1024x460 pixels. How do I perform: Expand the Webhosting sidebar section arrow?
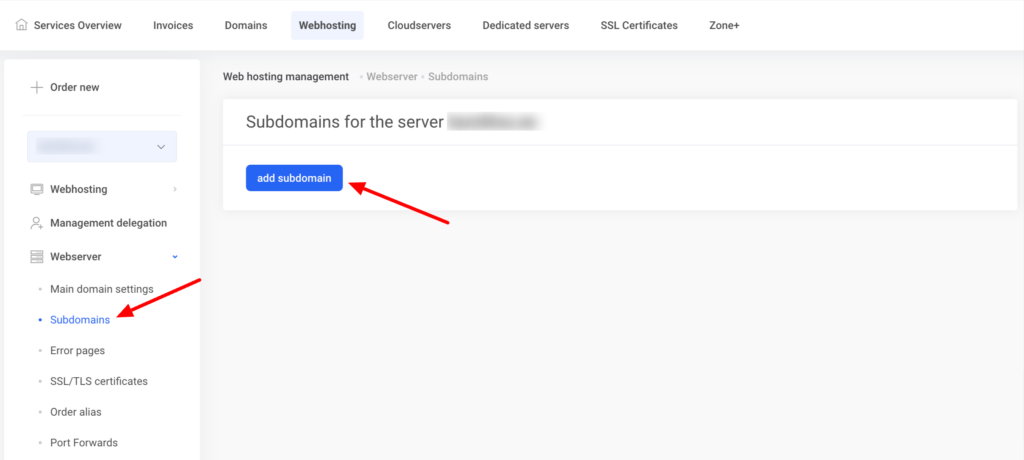pyautogui.click(x=175, y=189)
